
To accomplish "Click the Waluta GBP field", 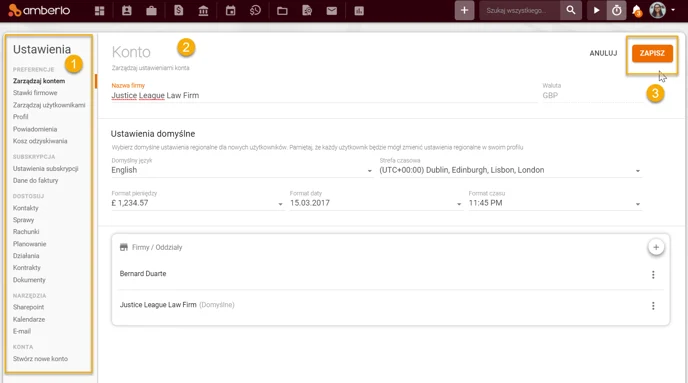I will [592, 95].
